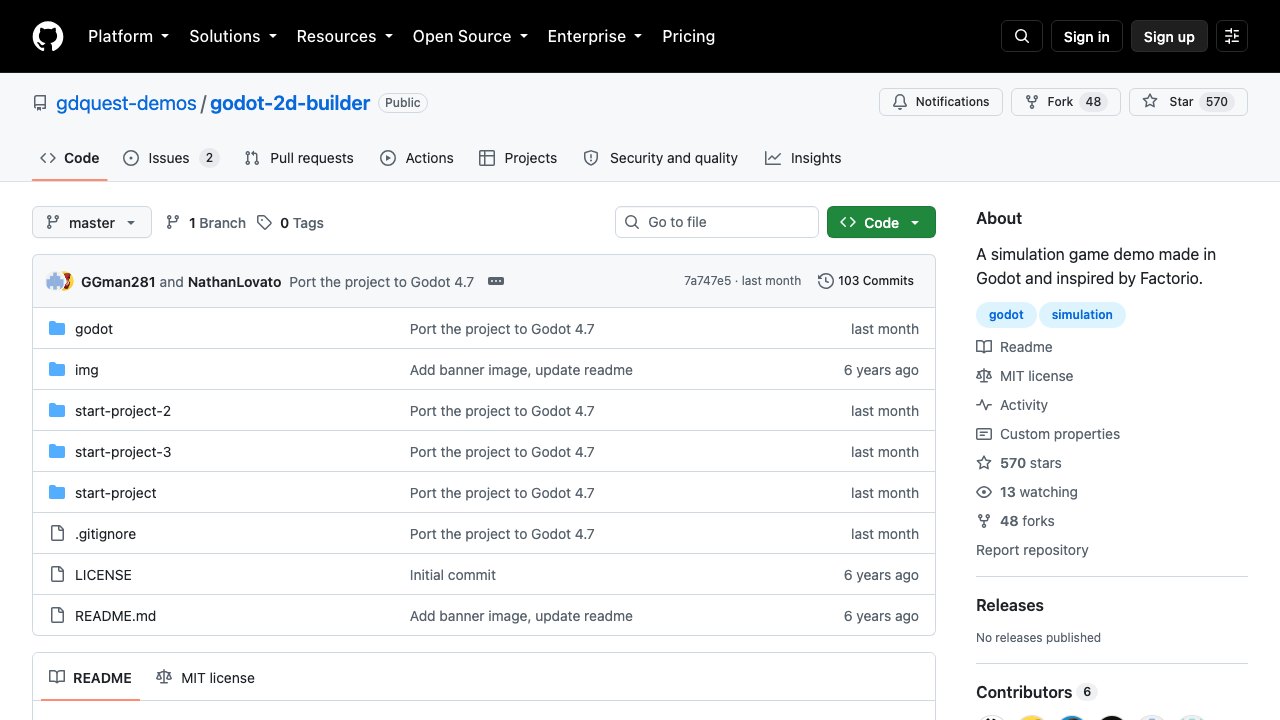1280x720 pixels.
Task: Open the Activity link
Action: coord(1012,405)
